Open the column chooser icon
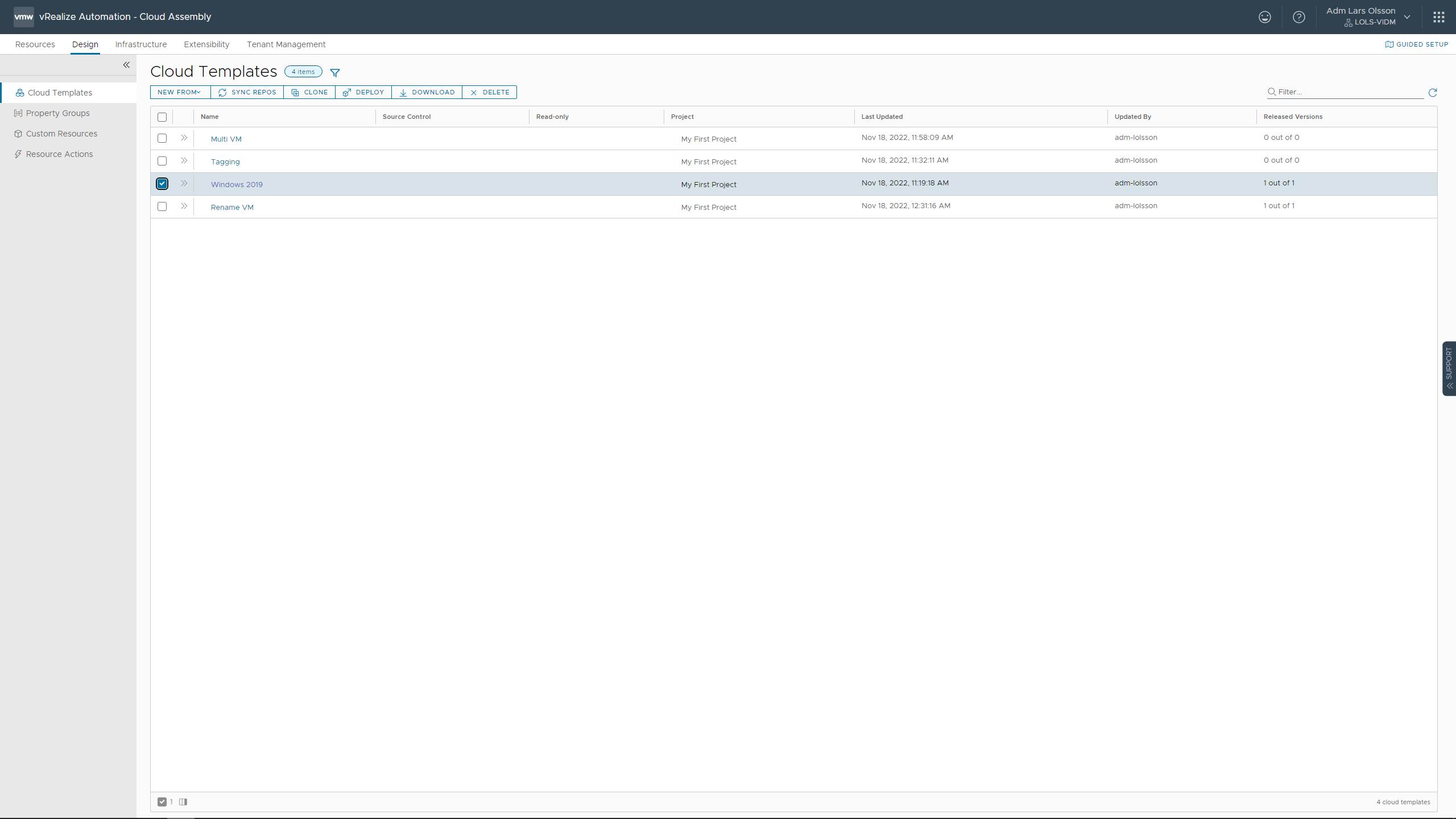The height and width of the screenshot is (819, 1456). point(183,802)
